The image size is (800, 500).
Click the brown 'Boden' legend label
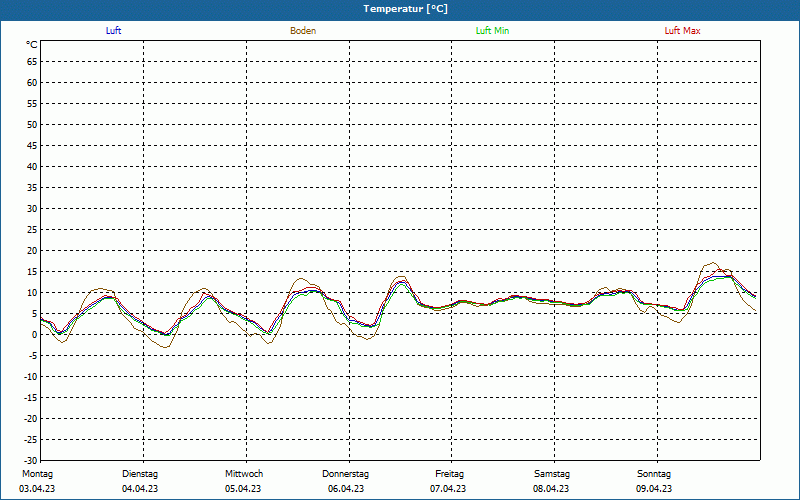coord(303,31)
